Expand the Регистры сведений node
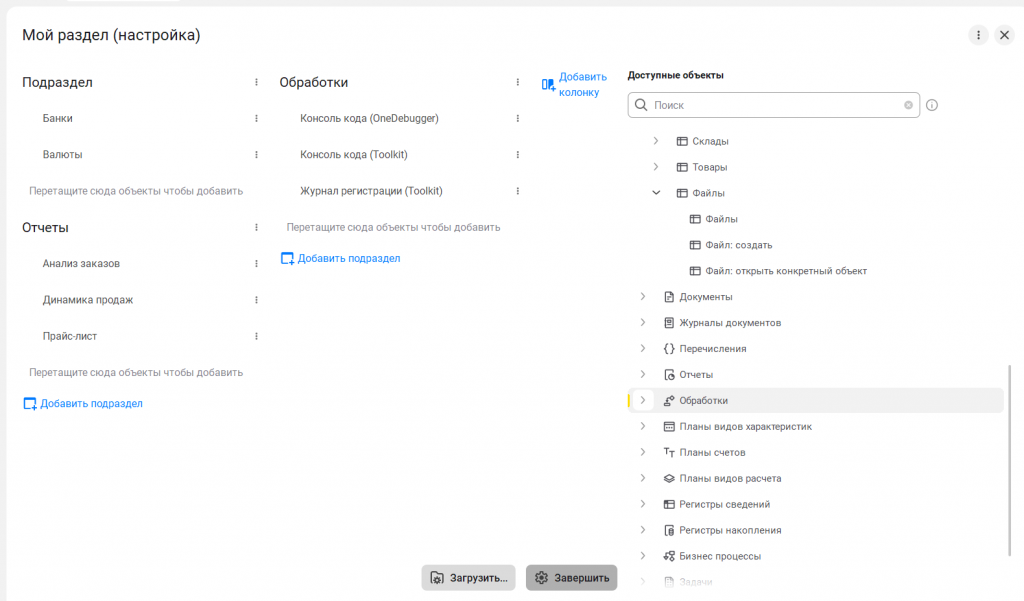Image resolution: width=1024 pixels, height=601 pixels. 643,504
